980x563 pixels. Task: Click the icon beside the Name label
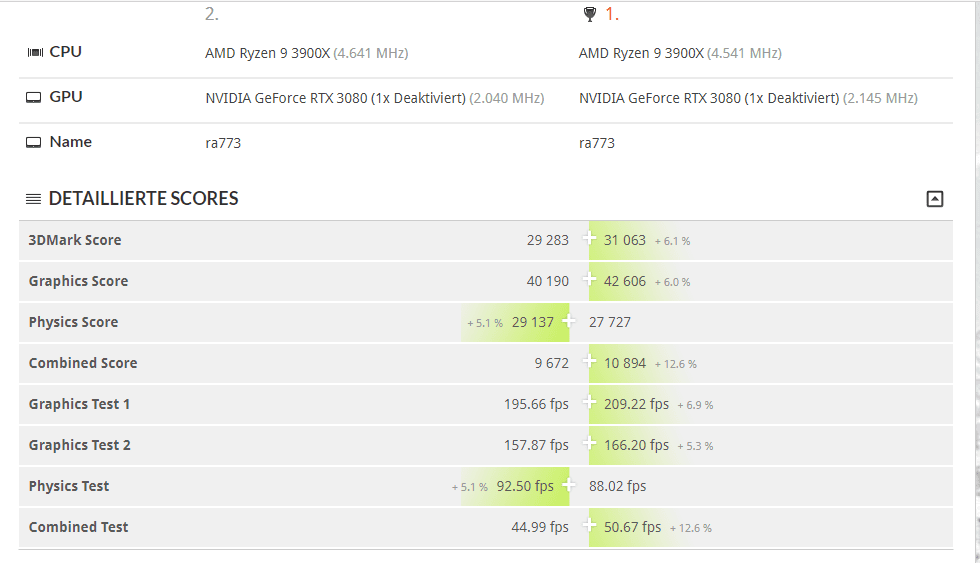click(34, 142)
